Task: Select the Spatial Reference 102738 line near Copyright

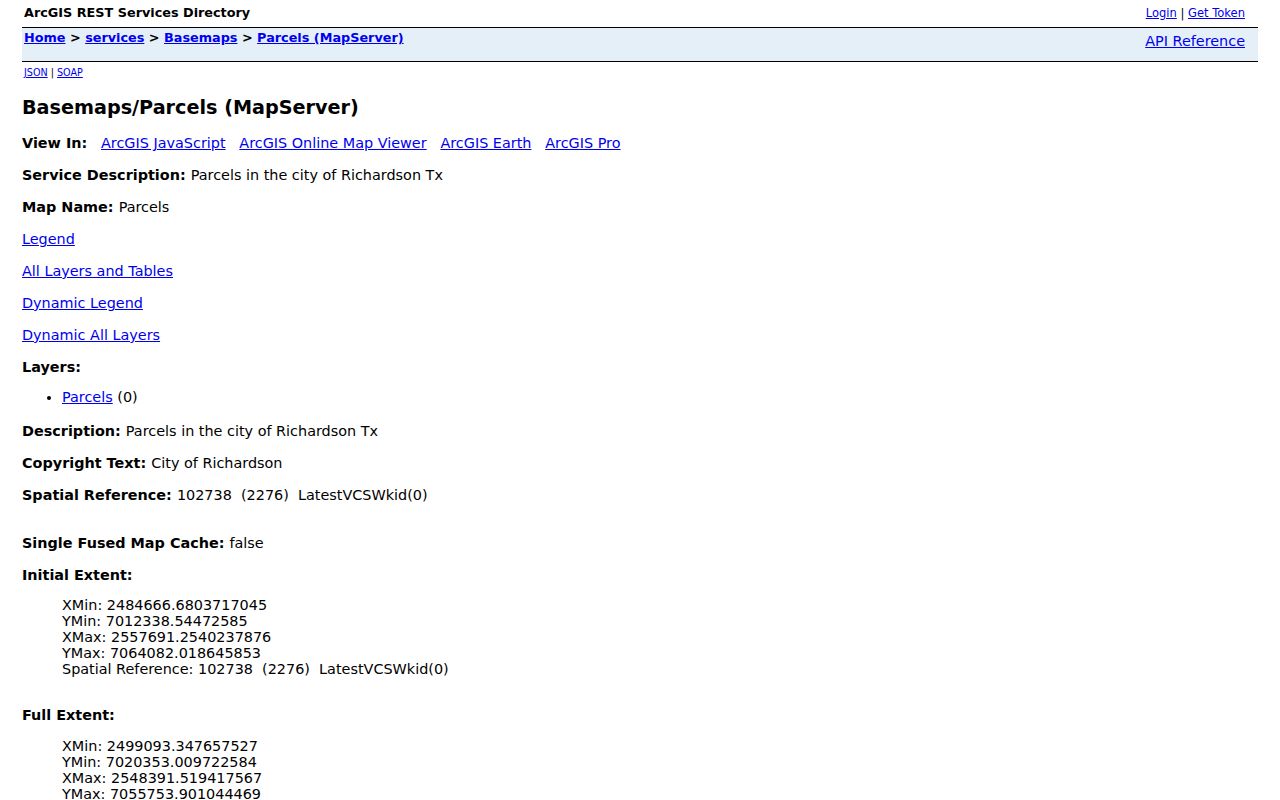Action: coord(225,495)
